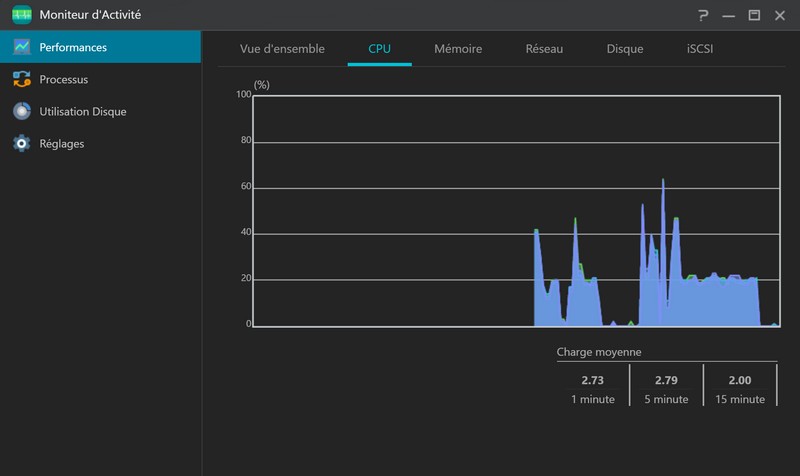Click the Moniteur d'Activité app icon
This screenshot has height=476, width=800.
point(21,15)
